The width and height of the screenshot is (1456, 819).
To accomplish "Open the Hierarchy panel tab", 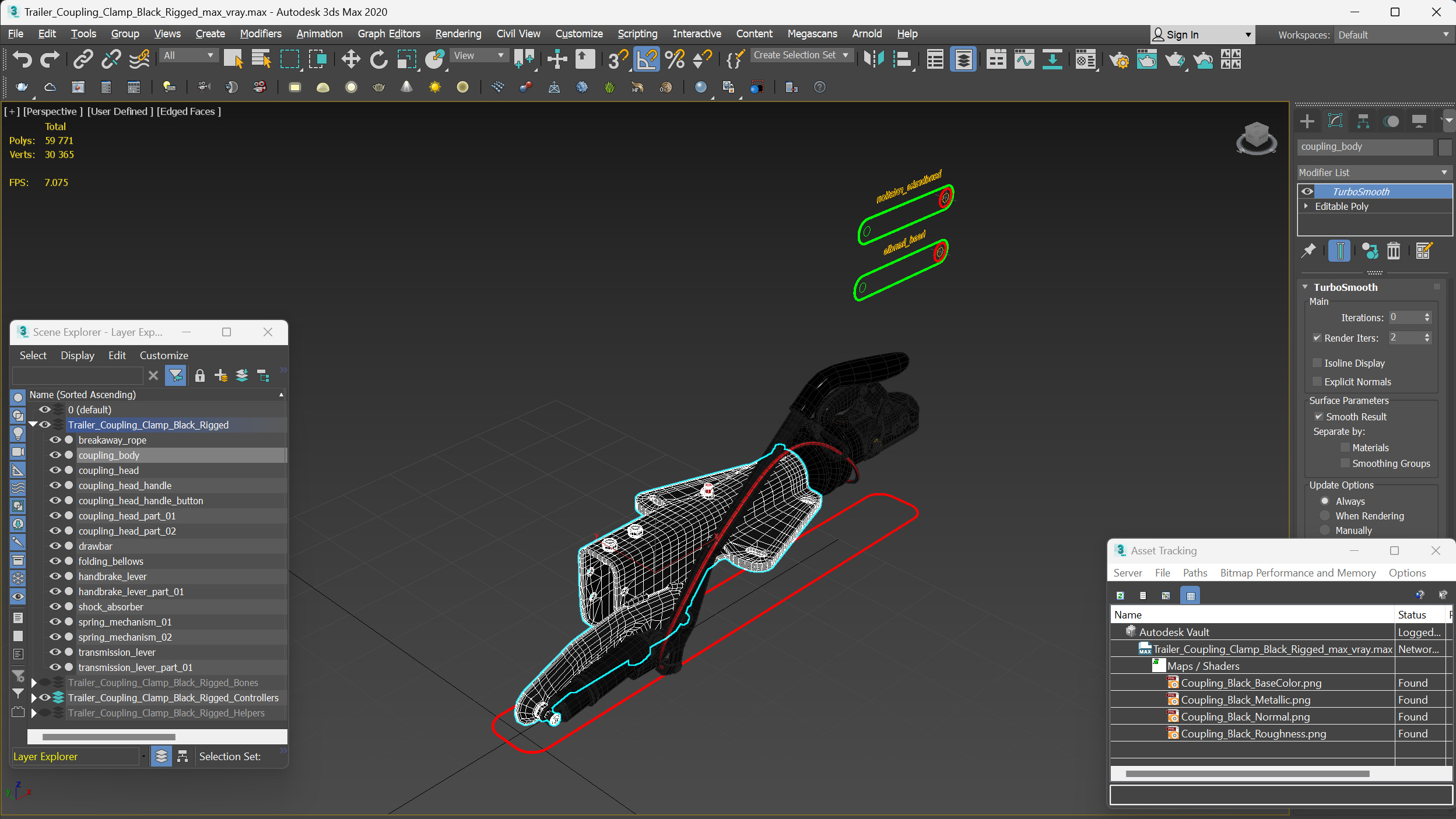I will click(x=1363, y=121).
